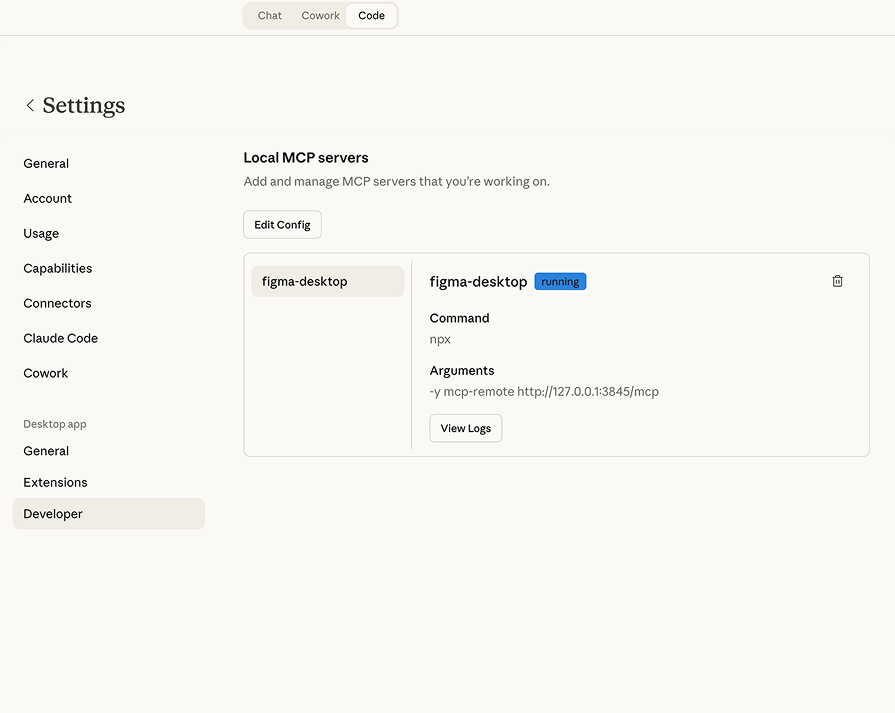Click the Settings page title
Viewport: 895px width, 713px height.
coord(83,105)
